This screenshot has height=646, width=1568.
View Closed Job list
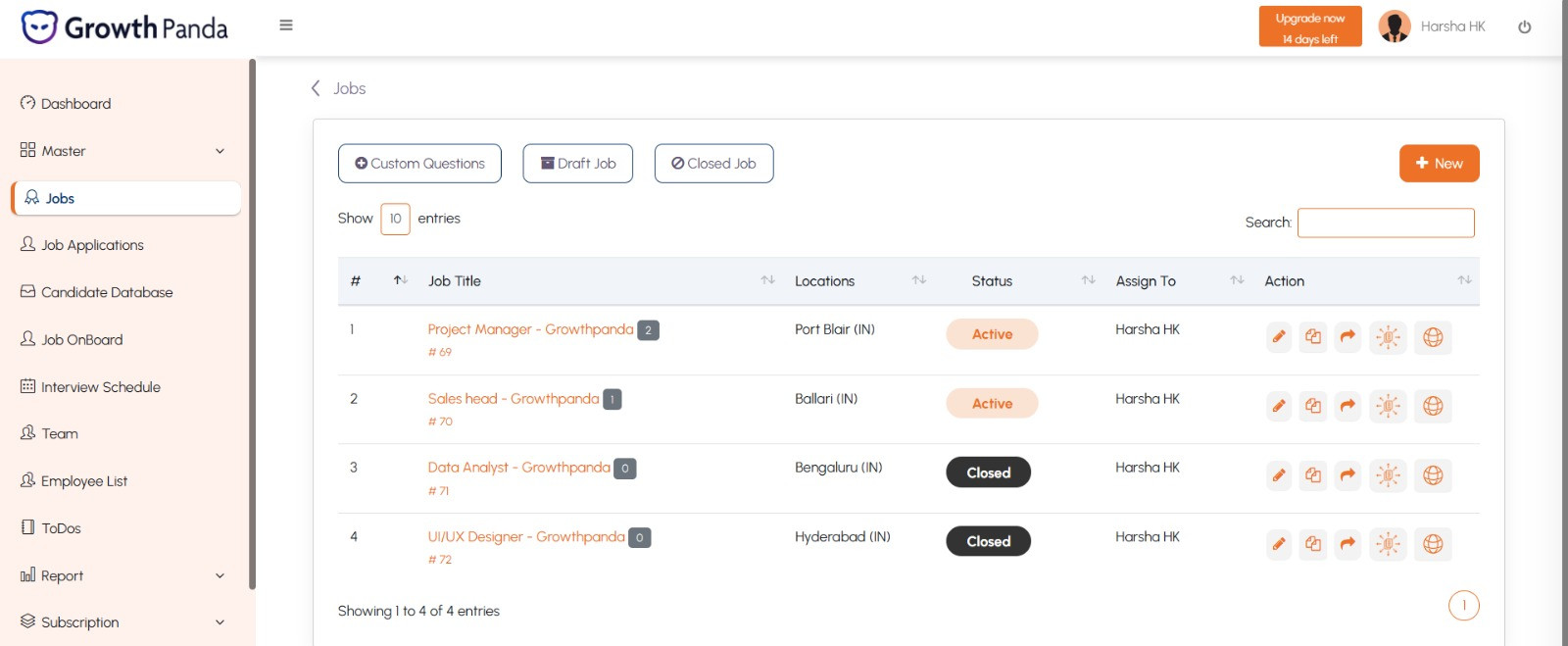713,164
